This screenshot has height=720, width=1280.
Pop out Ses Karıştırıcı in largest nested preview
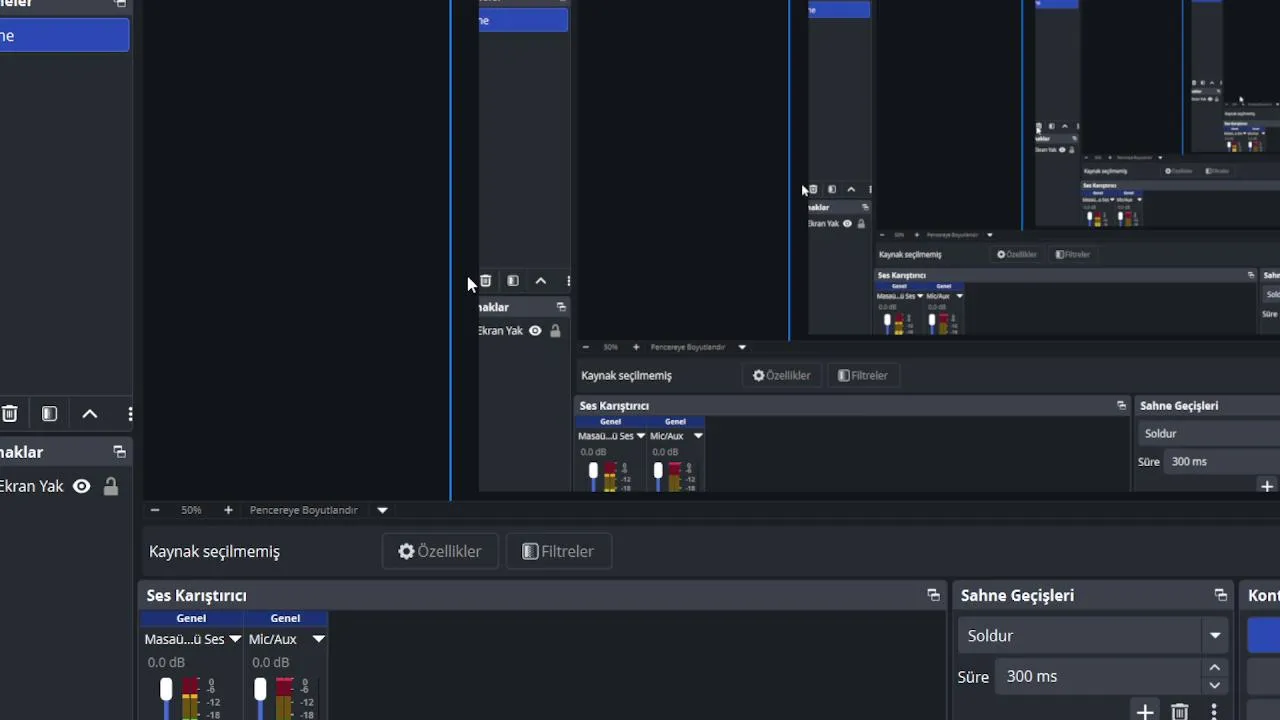tap(1121, 405)
